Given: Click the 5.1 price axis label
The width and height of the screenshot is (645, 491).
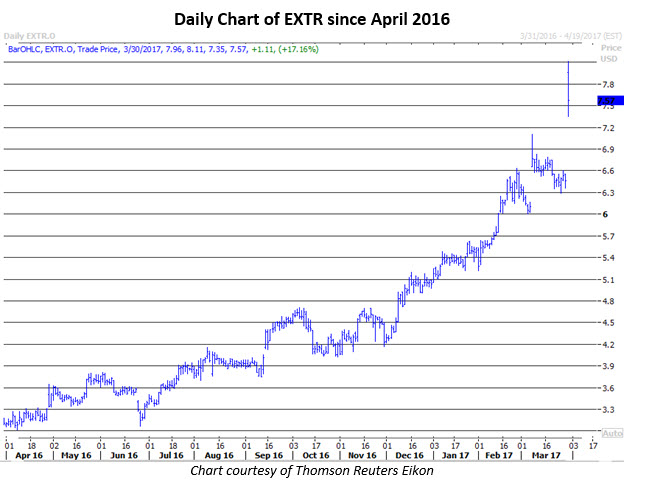Looking at the screenshot, I should [608, 280].
